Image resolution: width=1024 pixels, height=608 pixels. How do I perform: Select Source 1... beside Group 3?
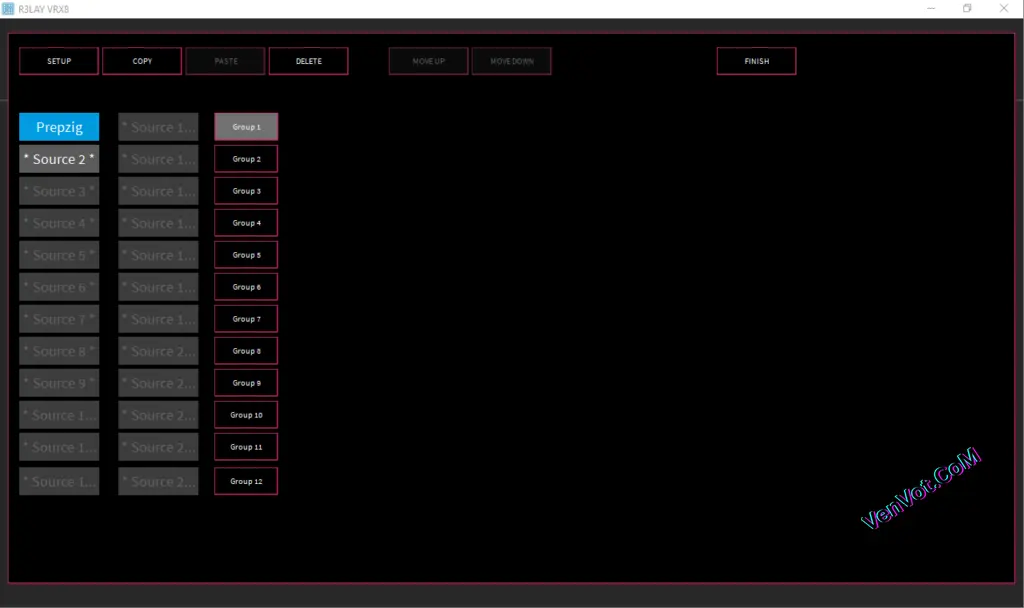(158, 191)
